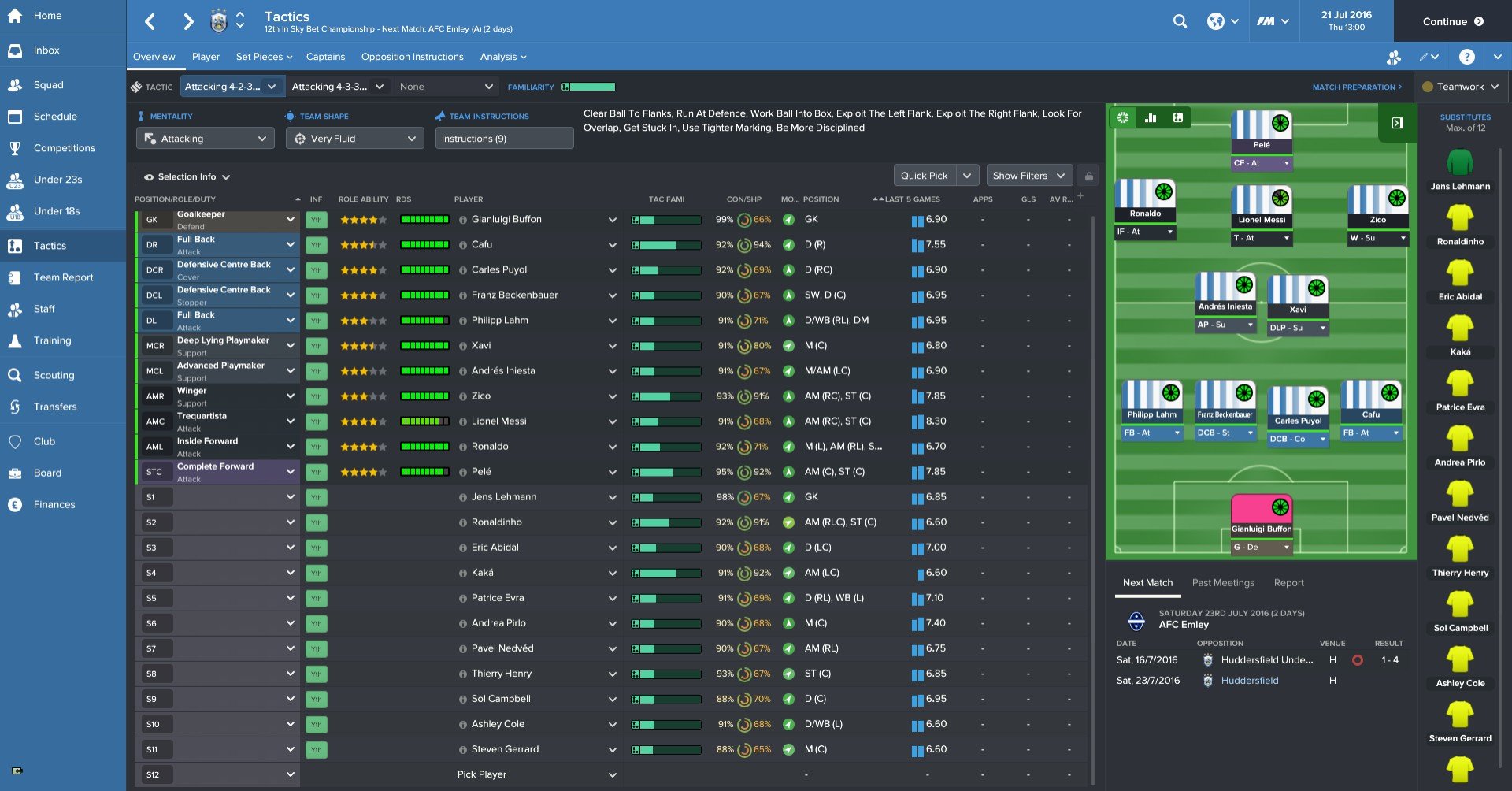The height and width of the screenshot is (791, 1512).
Task: Open the Attacking 4-3-3 tactic dropdown
Action: [339, 87]
